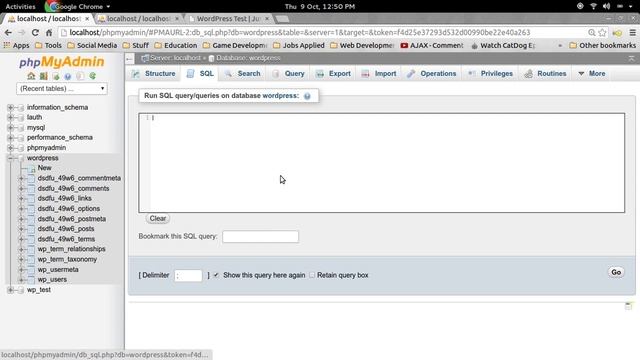This screenshot has height=360, width=640.
Task: Expand the performance_schema database
Action: tap(10, 138)
